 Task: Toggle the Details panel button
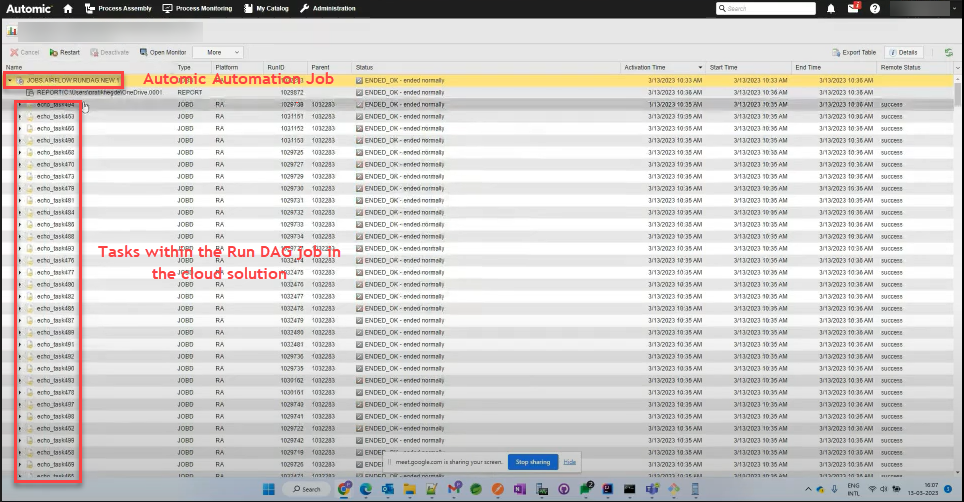tap(903, 52)
